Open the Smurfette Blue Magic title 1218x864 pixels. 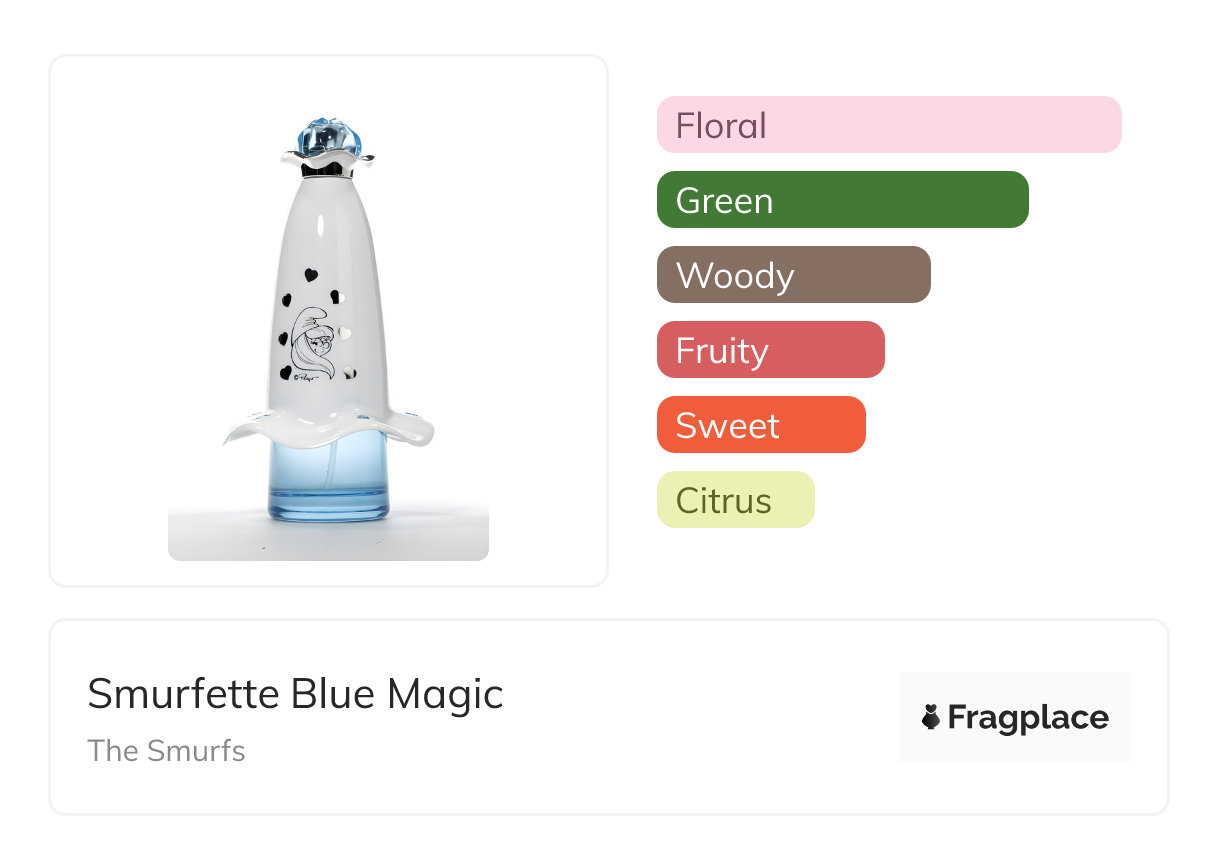point(295,694)
